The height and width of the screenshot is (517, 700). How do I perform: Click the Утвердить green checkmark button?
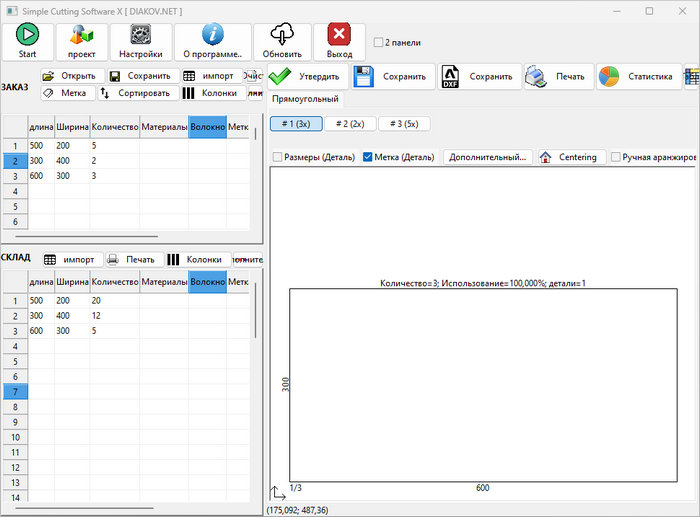pos(308,76)
